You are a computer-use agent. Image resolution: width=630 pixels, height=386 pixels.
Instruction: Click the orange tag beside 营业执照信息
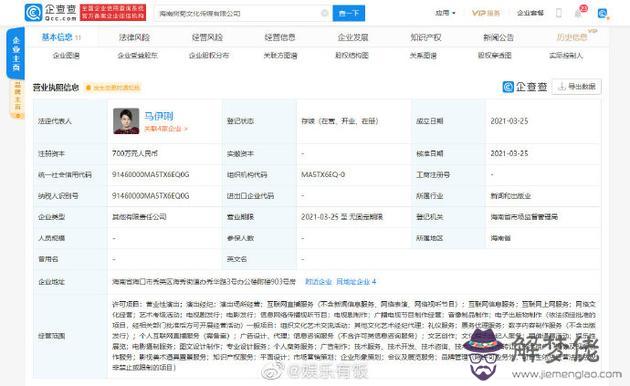point(113,88)
